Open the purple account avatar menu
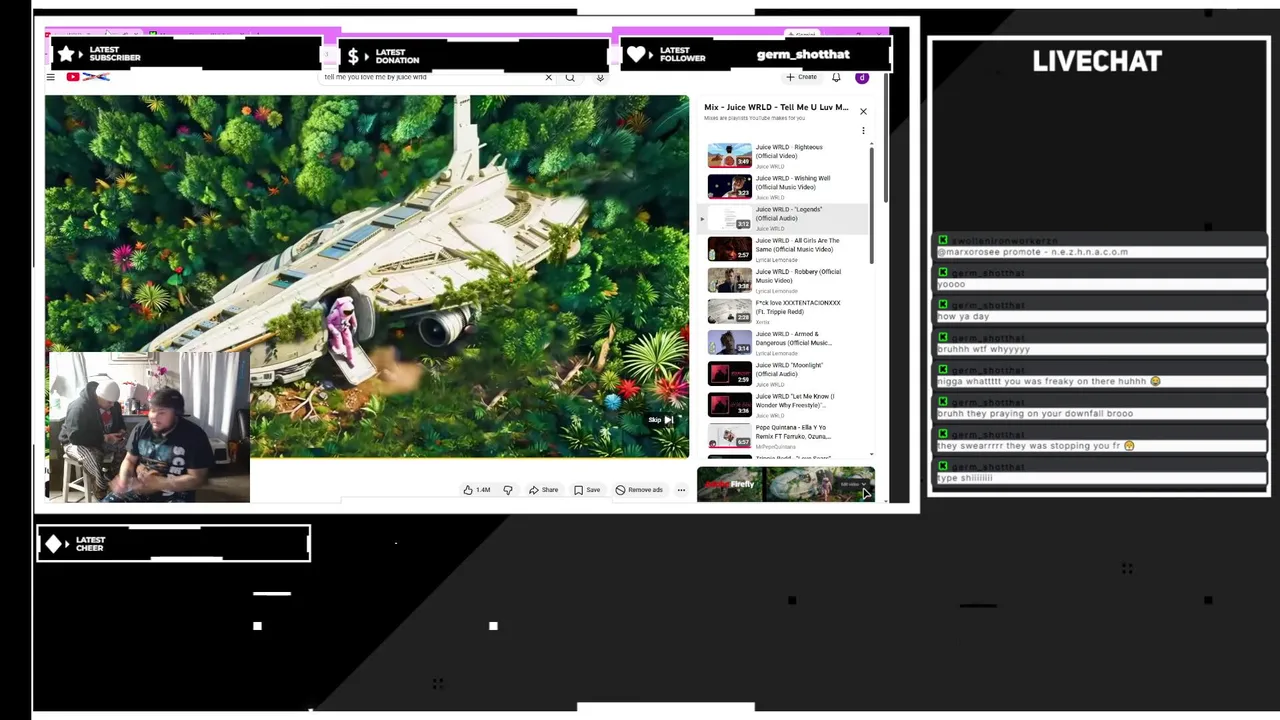This screenshot has height=720, width=1280. (862, 77)
